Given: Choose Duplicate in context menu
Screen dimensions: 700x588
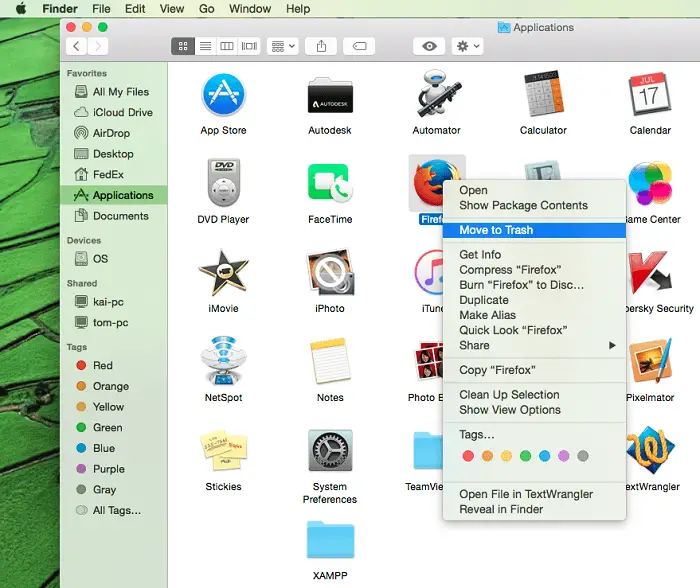Looking at the screenshot, I should [x=534, y=300].
